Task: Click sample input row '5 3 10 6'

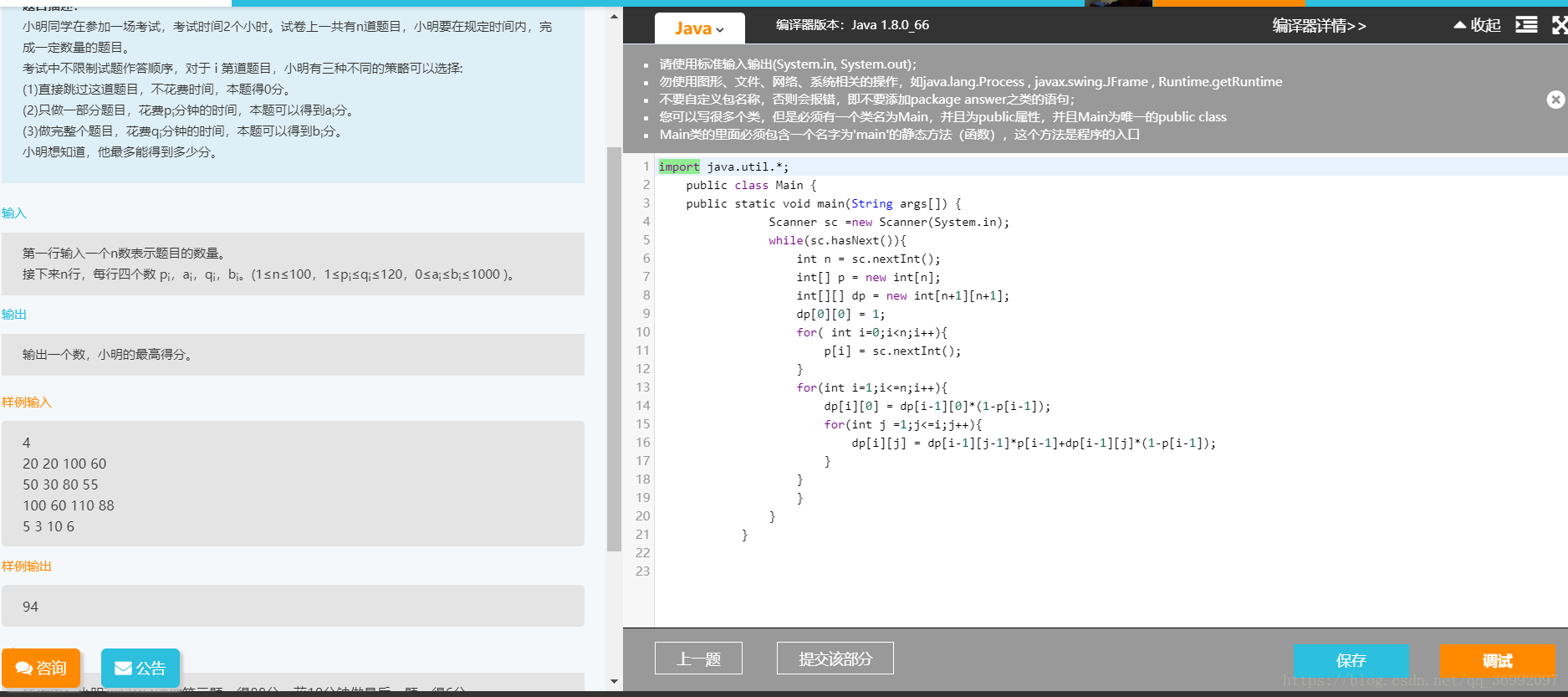Action: click(x=49, y=526)
